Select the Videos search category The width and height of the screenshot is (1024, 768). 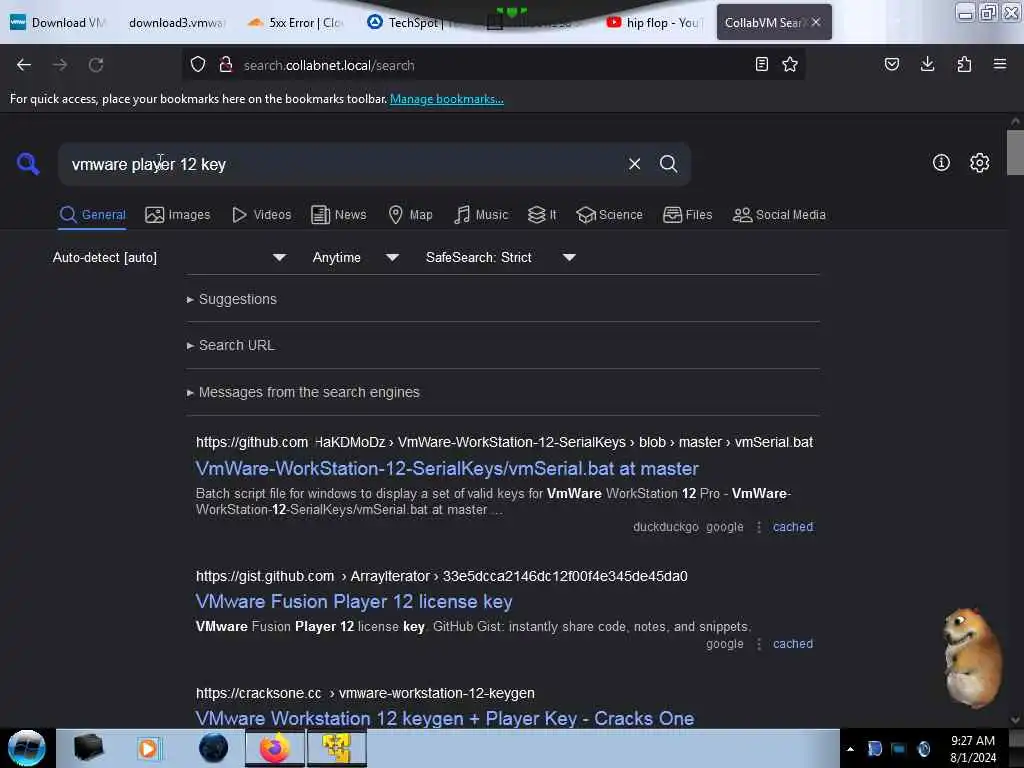(261, 215)
